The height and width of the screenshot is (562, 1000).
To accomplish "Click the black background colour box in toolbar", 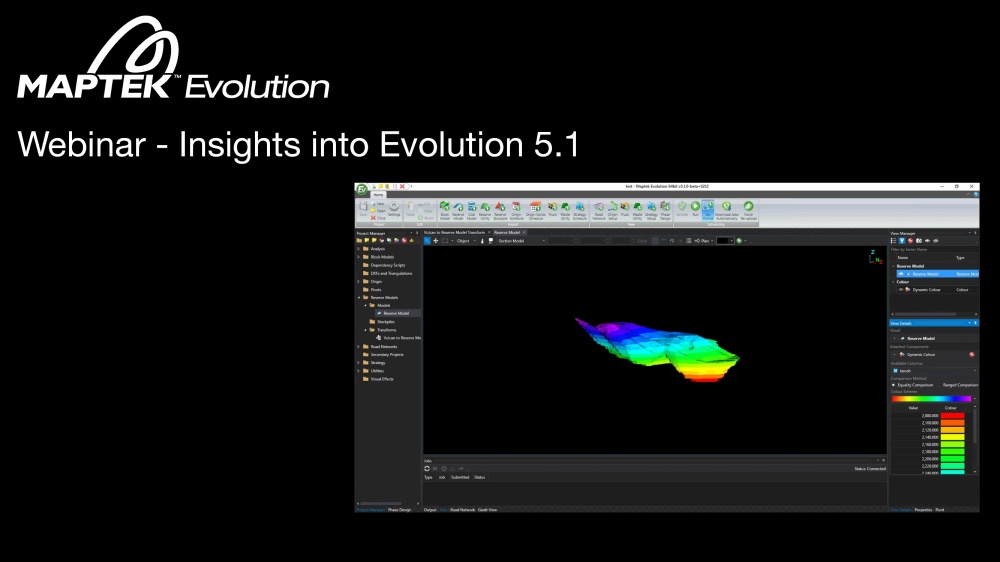I will click(723, 240).
